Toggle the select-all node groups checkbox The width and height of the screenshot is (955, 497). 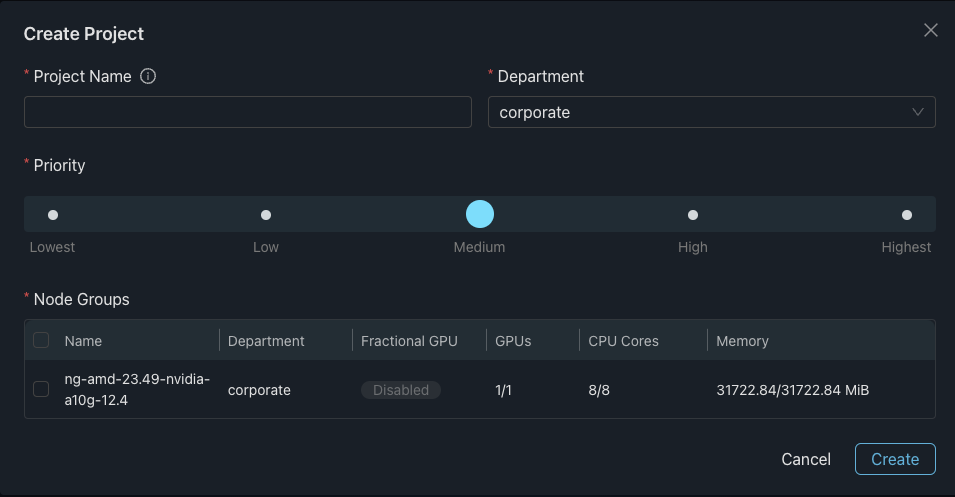pos(41,340)
